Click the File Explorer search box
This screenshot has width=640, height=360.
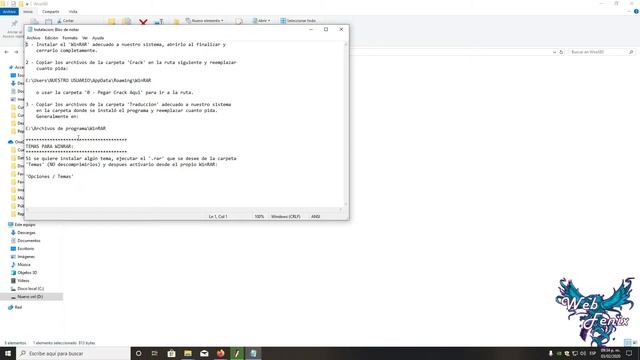pyautogui.click(x=601, y=52)
